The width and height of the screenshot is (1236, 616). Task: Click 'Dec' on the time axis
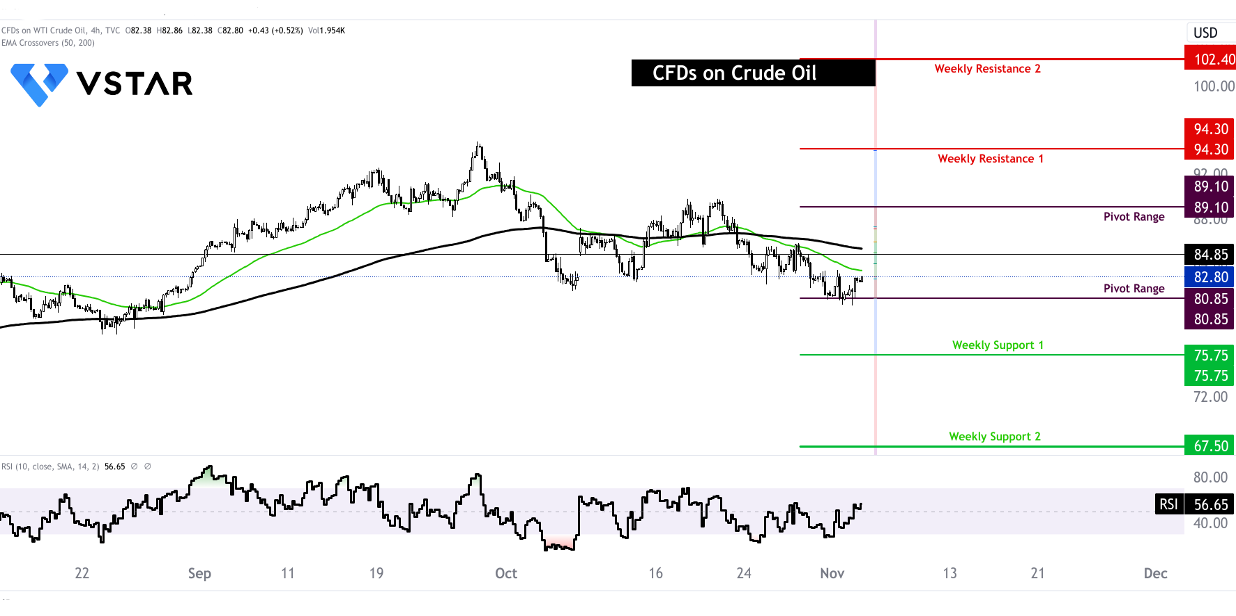click(1155, 574)
